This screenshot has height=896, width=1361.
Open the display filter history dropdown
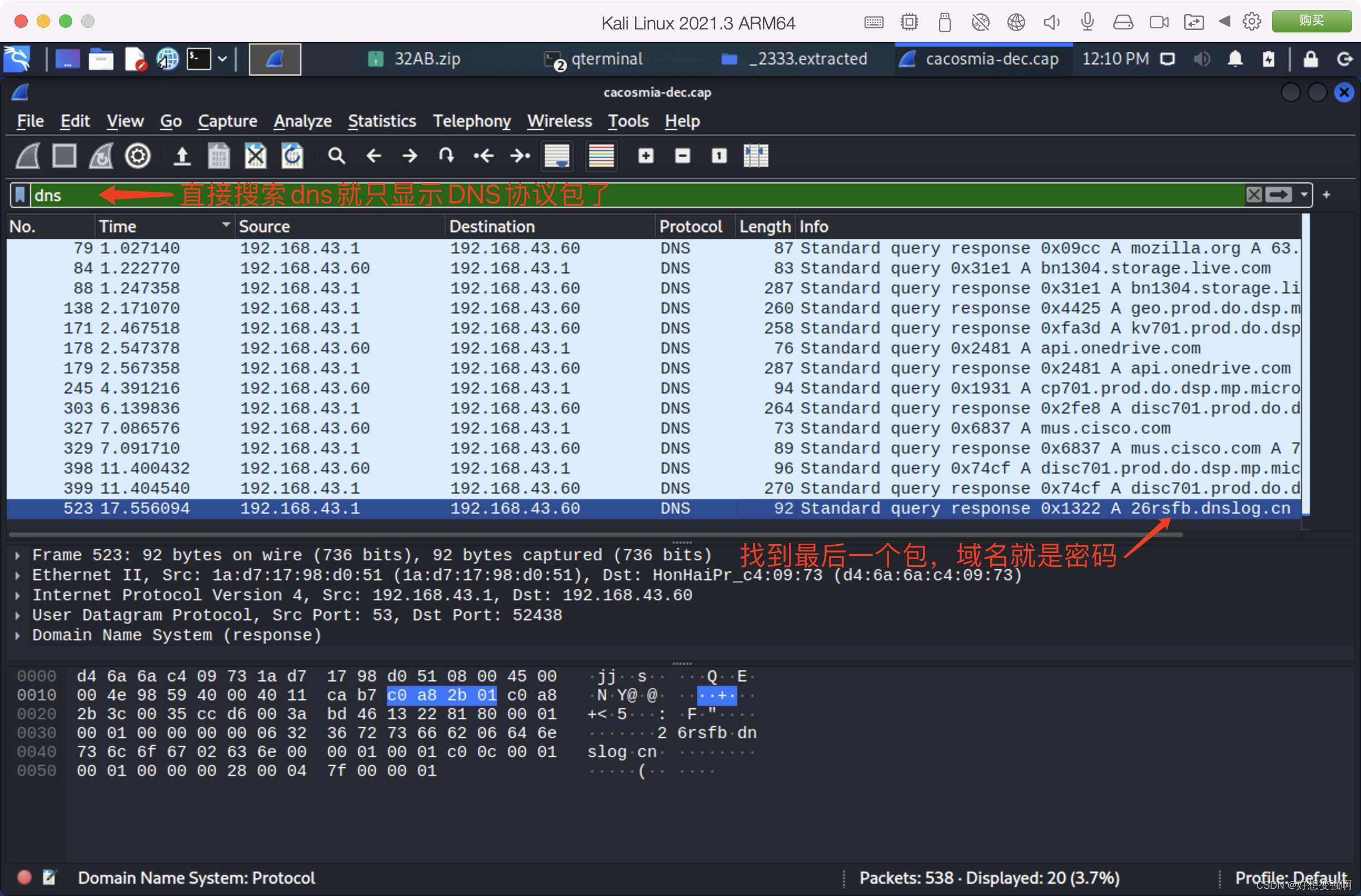[1303, 195]
